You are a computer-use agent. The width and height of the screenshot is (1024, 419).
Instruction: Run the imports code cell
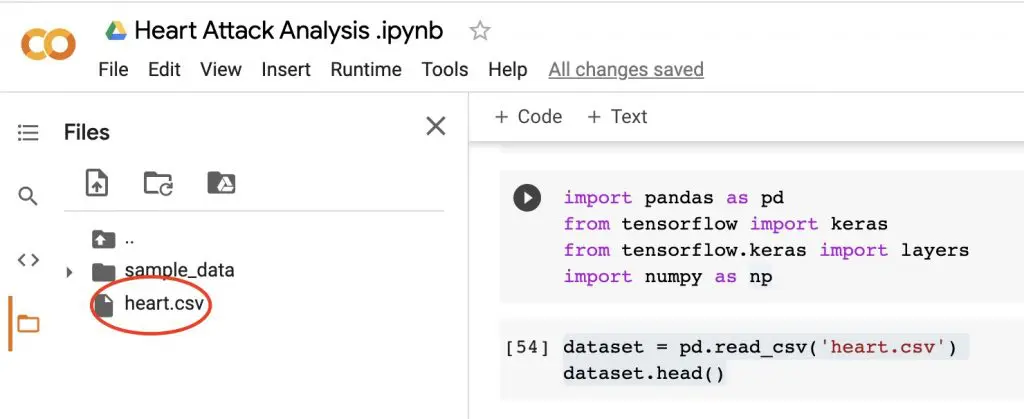(x=526, y=198)
